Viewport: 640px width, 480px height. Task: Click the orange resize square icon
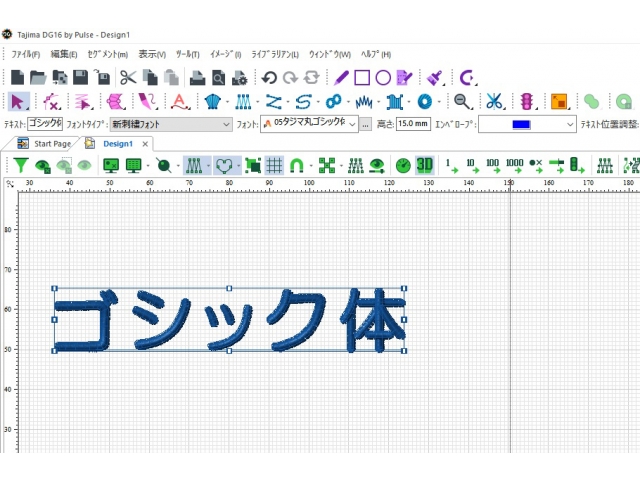559,102
